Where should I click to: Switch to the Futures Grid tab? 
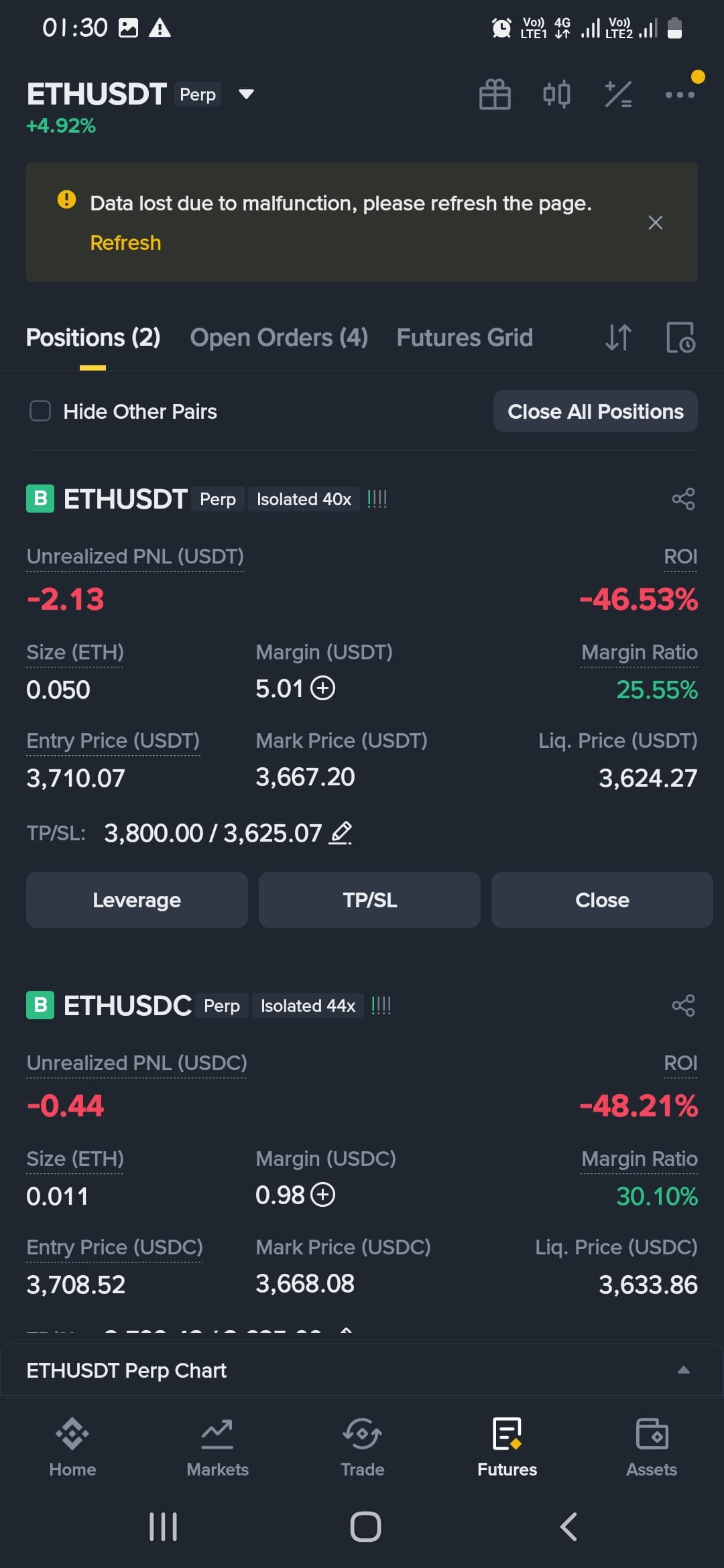(x=465, y=338)
